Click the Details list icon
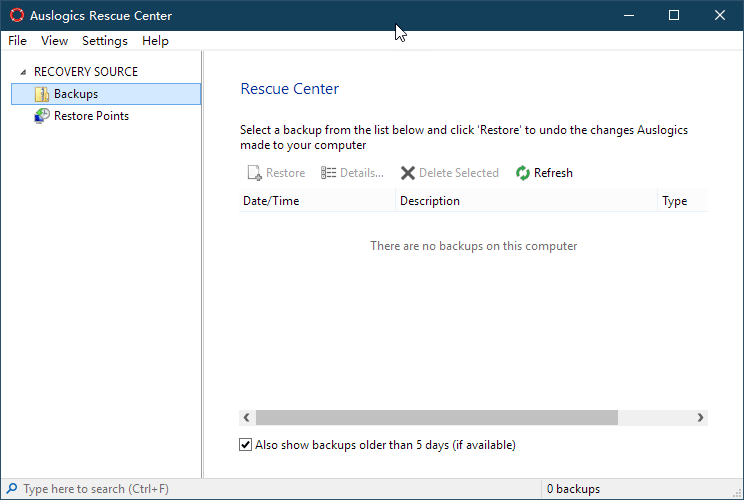This screenshot has width=744, height=500. (328, 173)
